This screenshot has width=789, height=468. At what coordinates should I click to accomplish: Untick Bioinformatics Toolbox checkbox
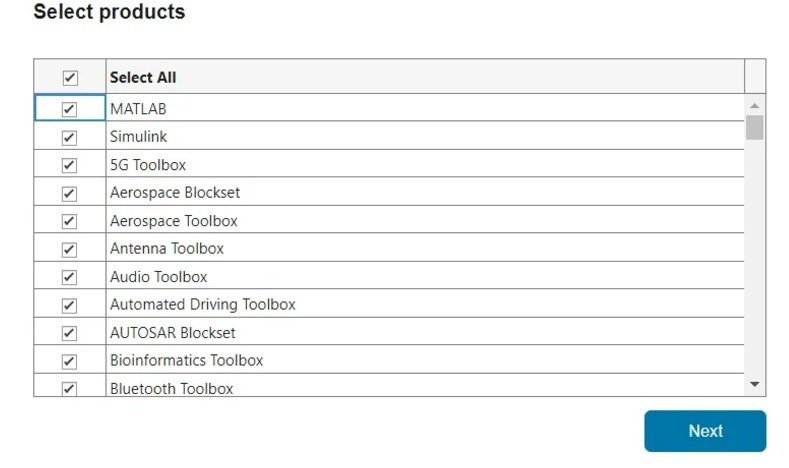pos(70,361)
